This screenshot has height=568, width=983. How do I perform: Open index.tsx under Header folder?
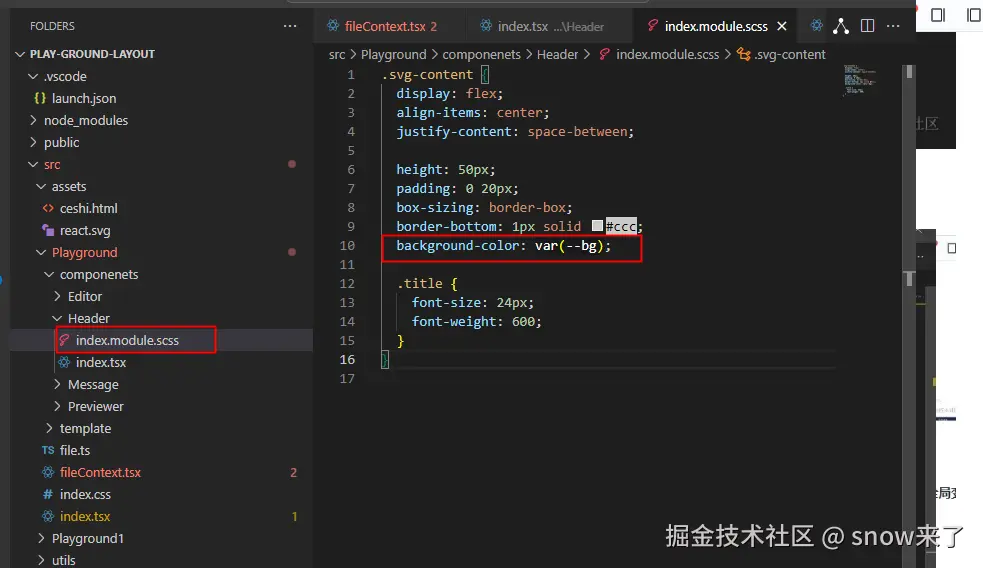tap(100, 362)
